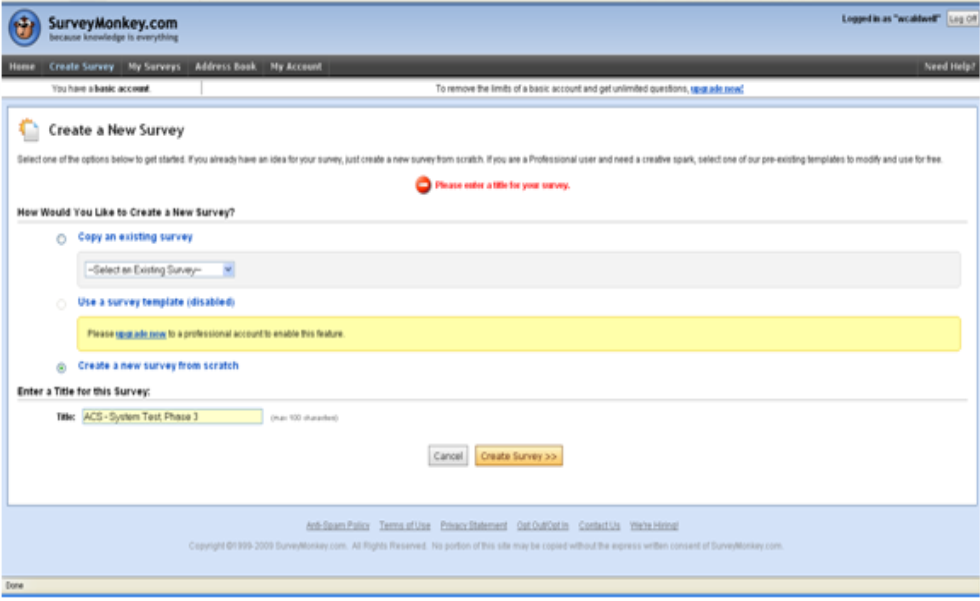Click the Create Survey >> button
The image size is (980, 601).
pyautogui.click(x=519, y=456)
